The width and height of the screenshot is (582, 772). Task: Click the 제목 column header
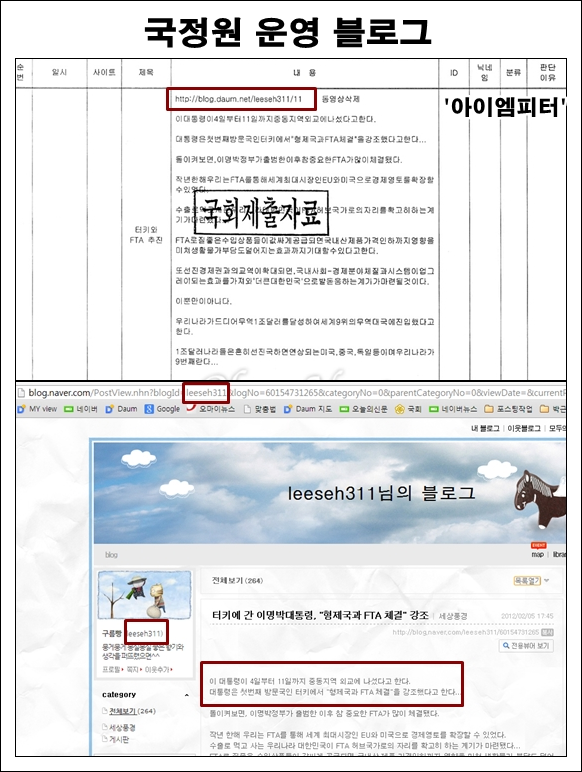pyautogui.click(x=146, y=72)
